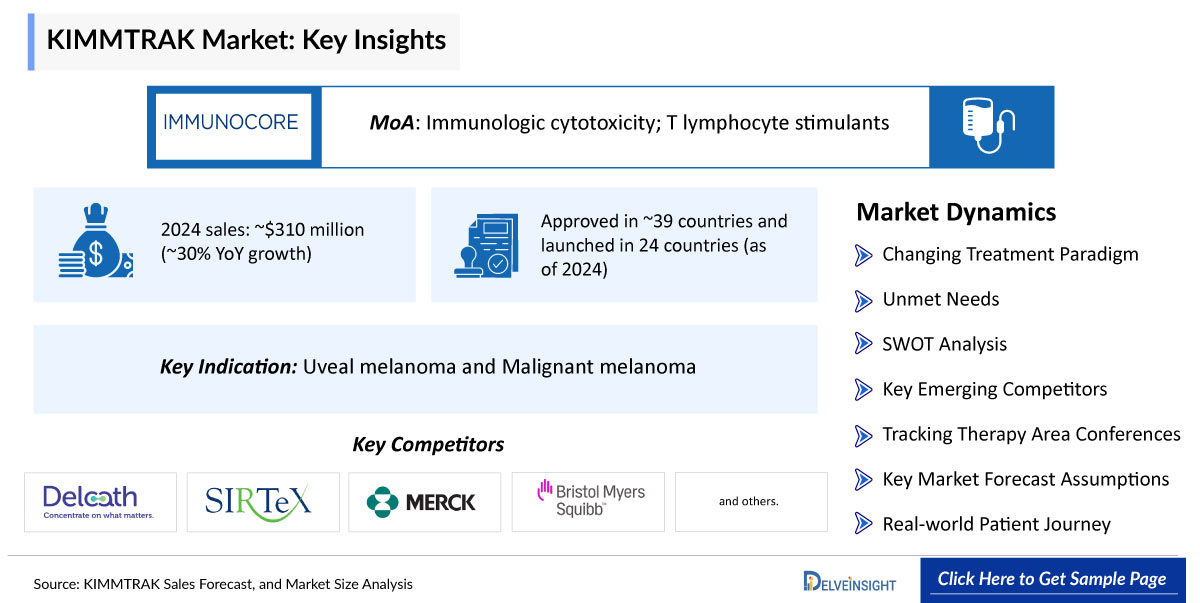Select Key Market Forecast Assumptions
This screenshot has height=603, width=1200.
tap(1025, 479)
